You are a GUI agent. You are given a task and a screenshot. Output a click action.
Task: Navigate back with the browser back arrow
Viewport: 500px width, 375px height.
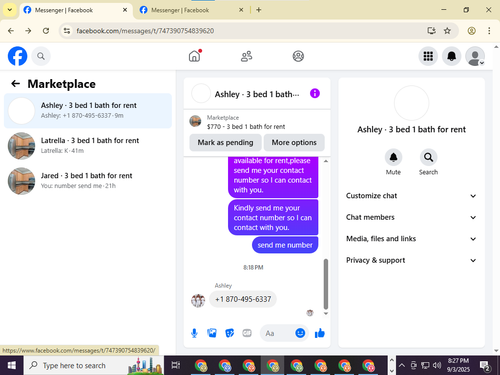[11, 31]
